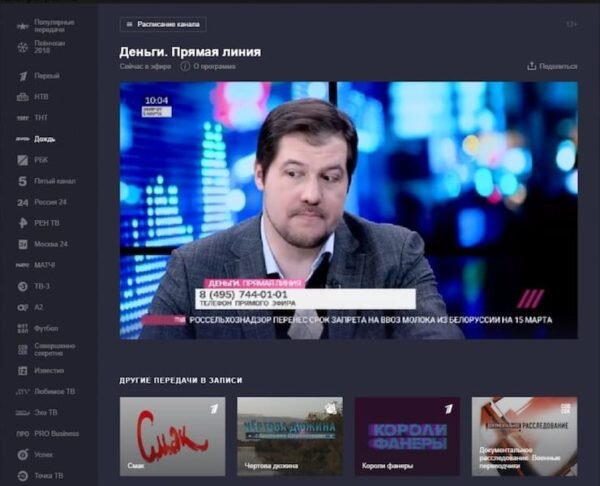600x486 pixels.
Task: Open the Короли фанеры thumbnail
Action: point(407,436)
